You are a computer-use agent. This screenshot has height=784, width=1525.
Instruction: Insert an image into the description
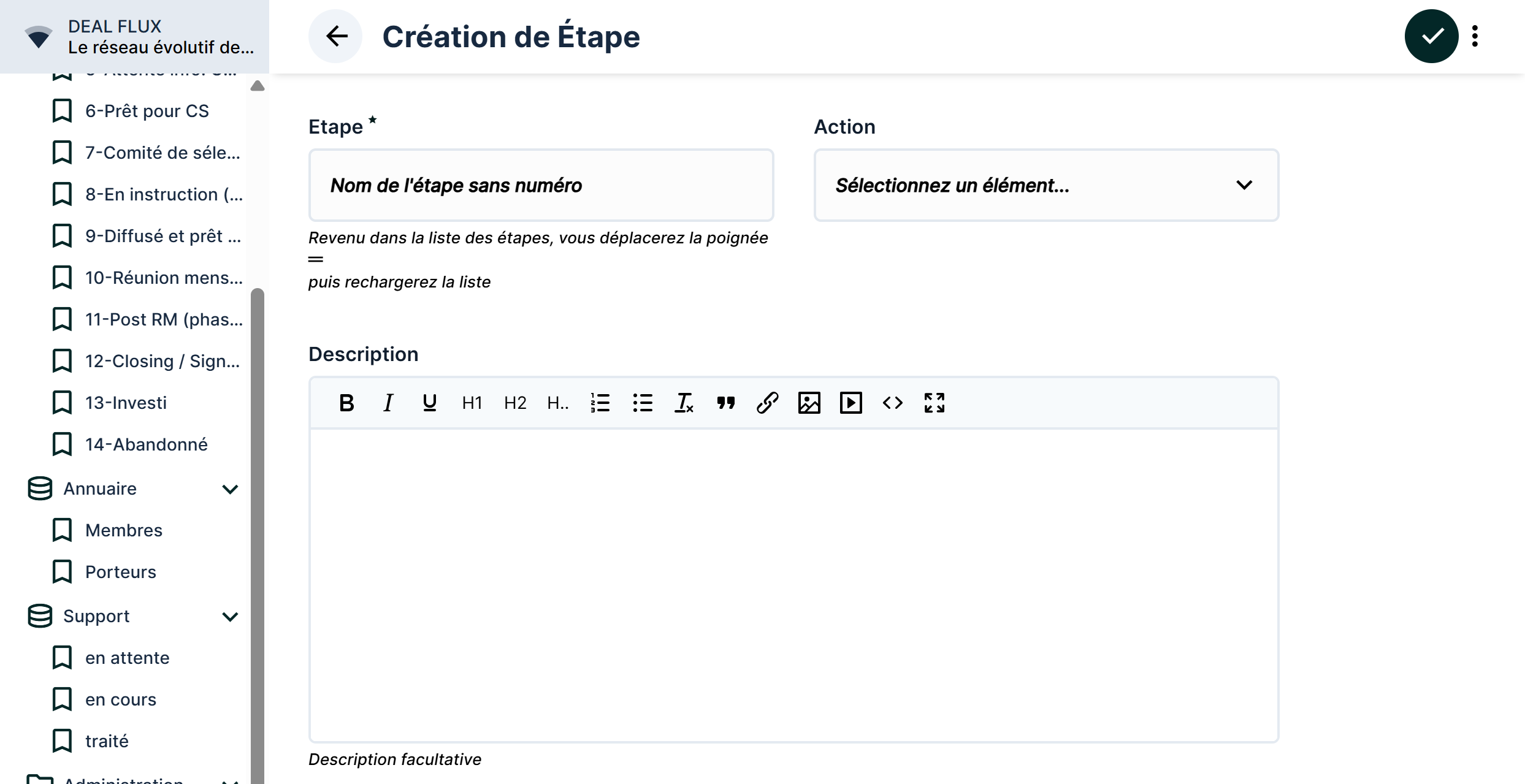click(809, 403)
